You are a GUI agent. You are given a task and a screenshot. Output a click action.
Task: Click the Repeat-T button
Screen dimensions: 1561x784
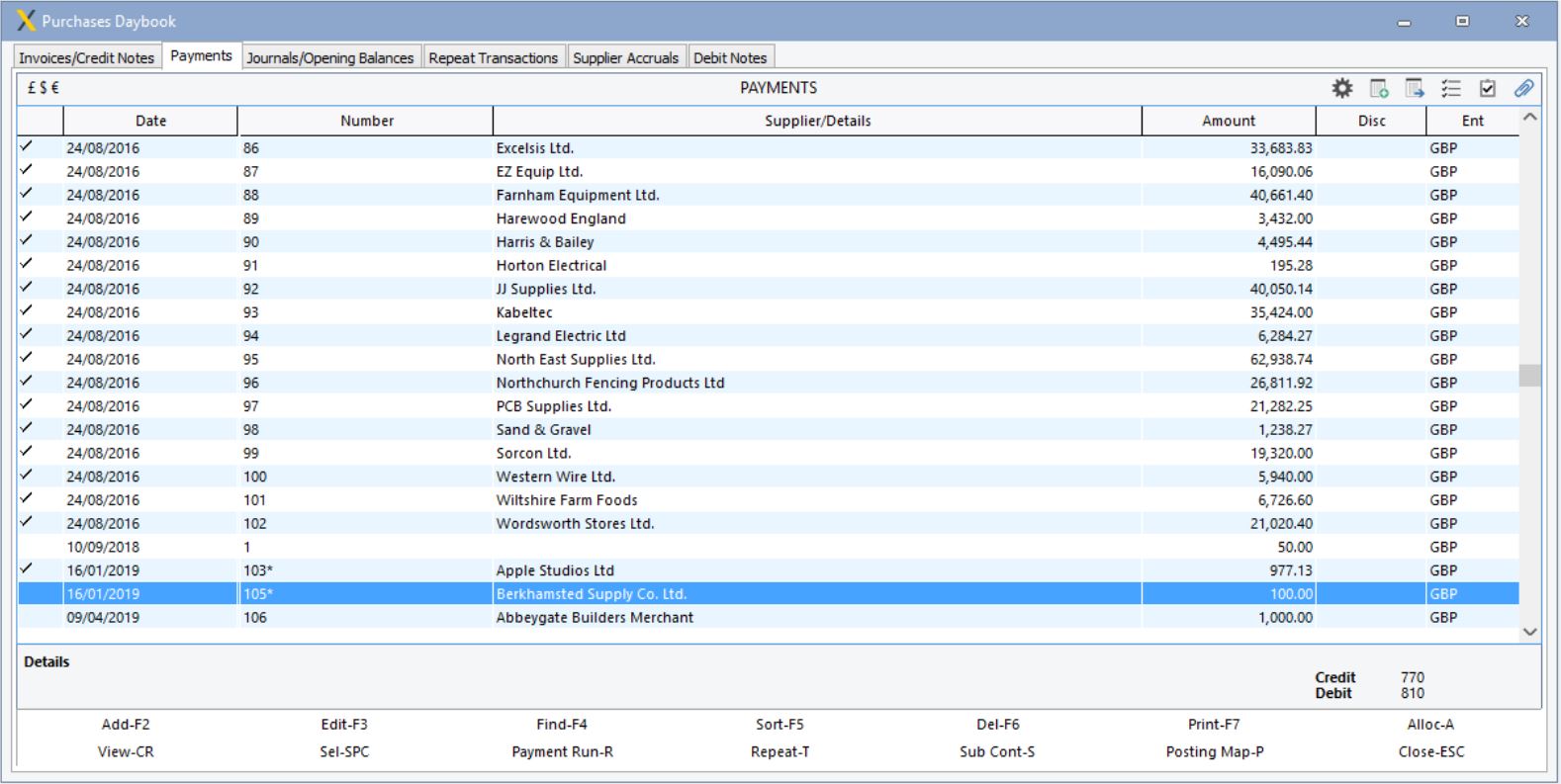(780, 752)
